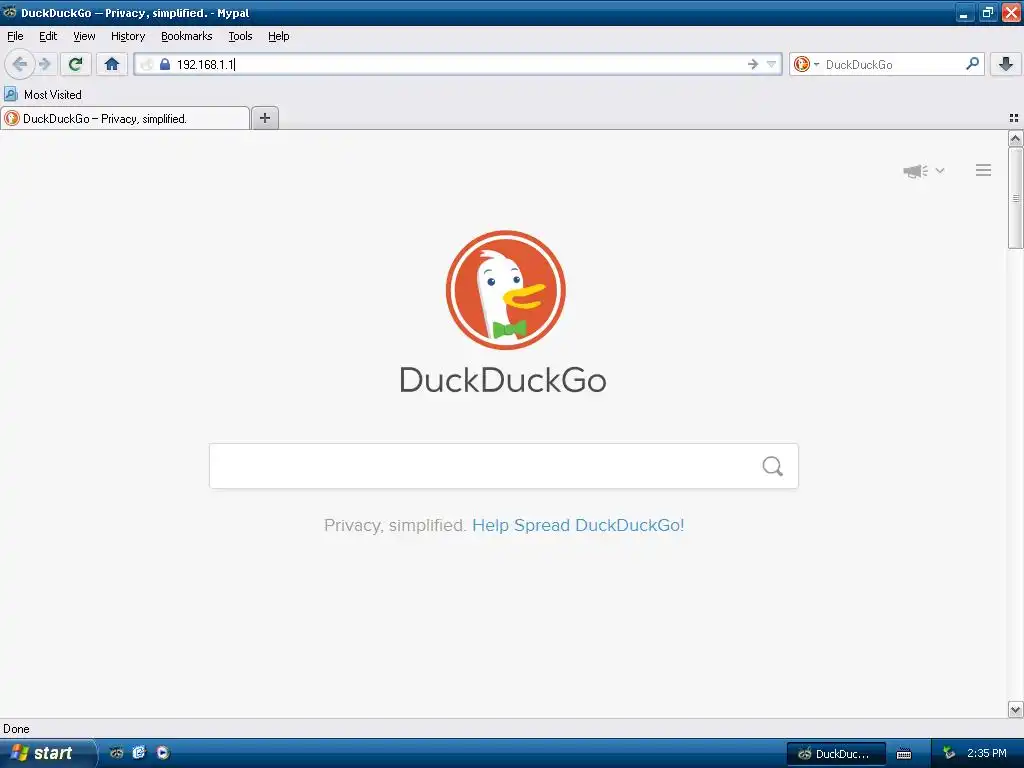
Task: Open the Help menu
Action: coord(279,36)
